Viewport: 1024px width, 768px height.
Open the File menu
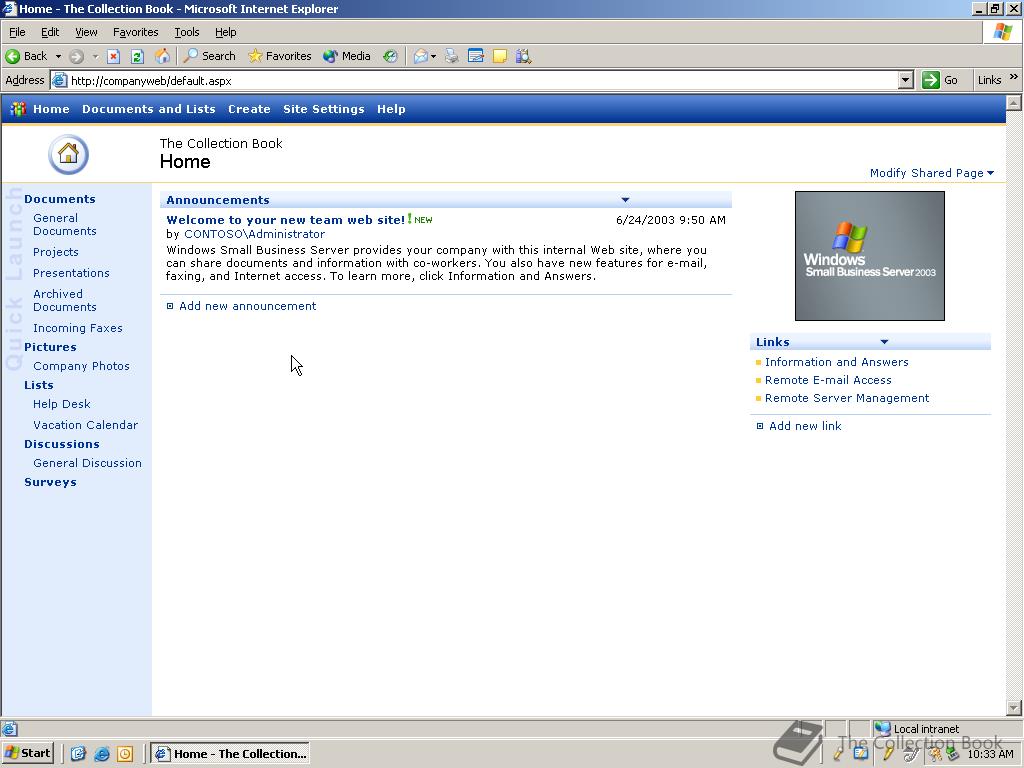17,32
